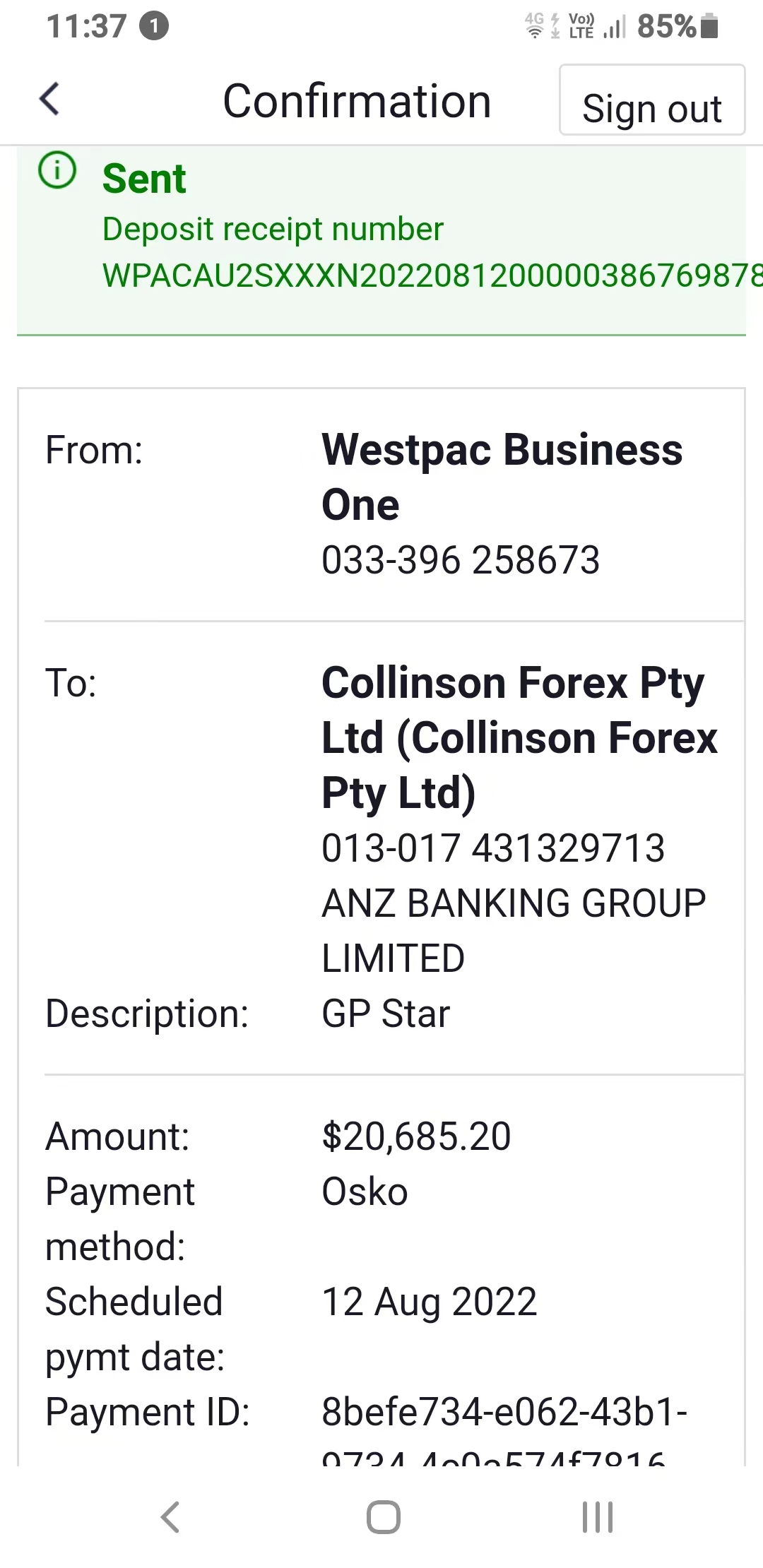Image resolution: width=763 pixels, height=1568 pixels.
Task: Tap the Confirmation page title
Action: pos(357,100)
